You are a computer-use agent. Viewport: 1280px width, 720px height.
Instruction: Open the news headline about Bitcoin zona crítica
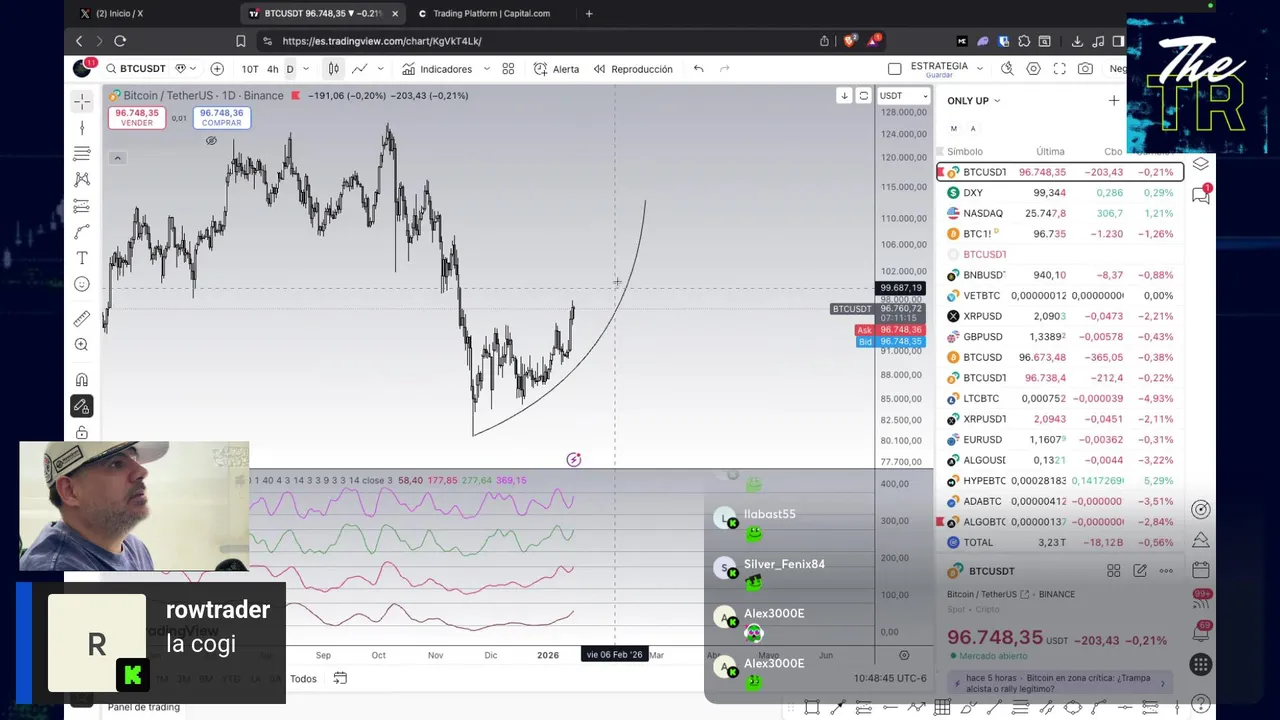click(1060, 684)
